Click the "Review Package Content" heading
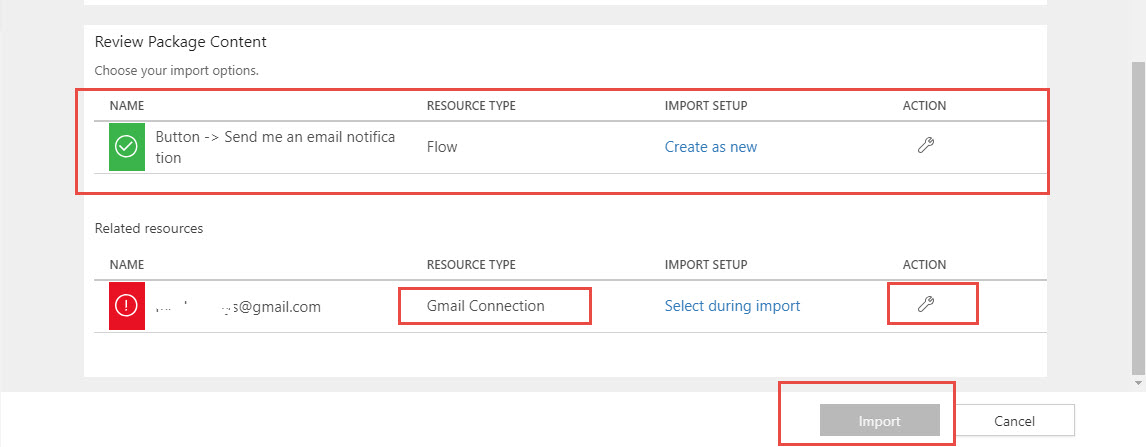Image resolution: width=1146 pixels, height=447 pixels. coord(181,42)
